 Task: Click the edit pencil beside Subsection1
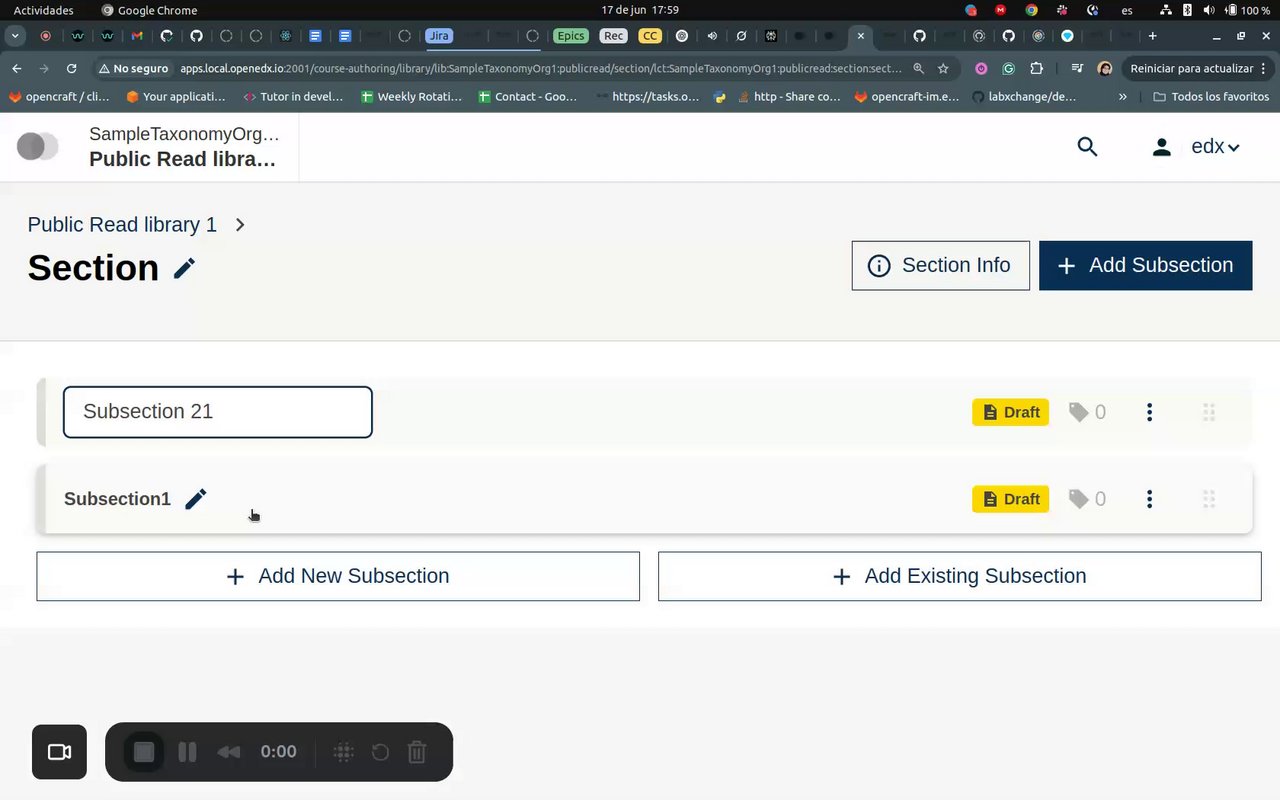click(x=196, y=499)
